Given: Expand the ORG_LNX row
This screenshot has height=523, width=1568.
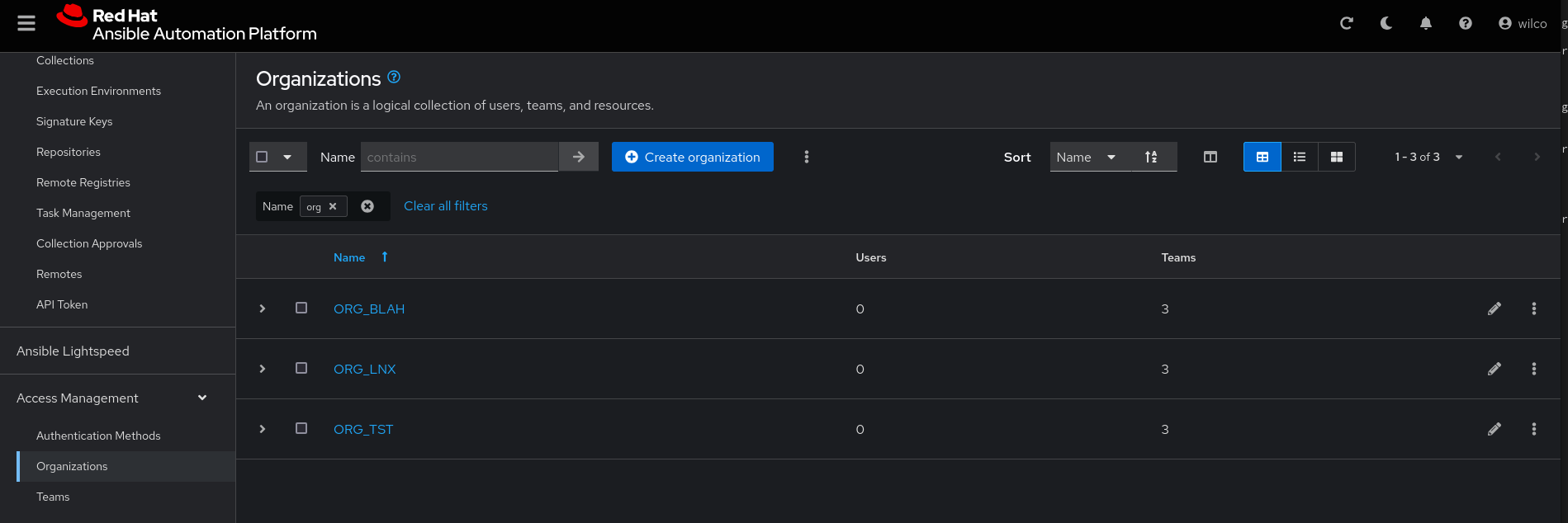Looking at the screenshot, I should pyautogui.click(x=263, y=369).
